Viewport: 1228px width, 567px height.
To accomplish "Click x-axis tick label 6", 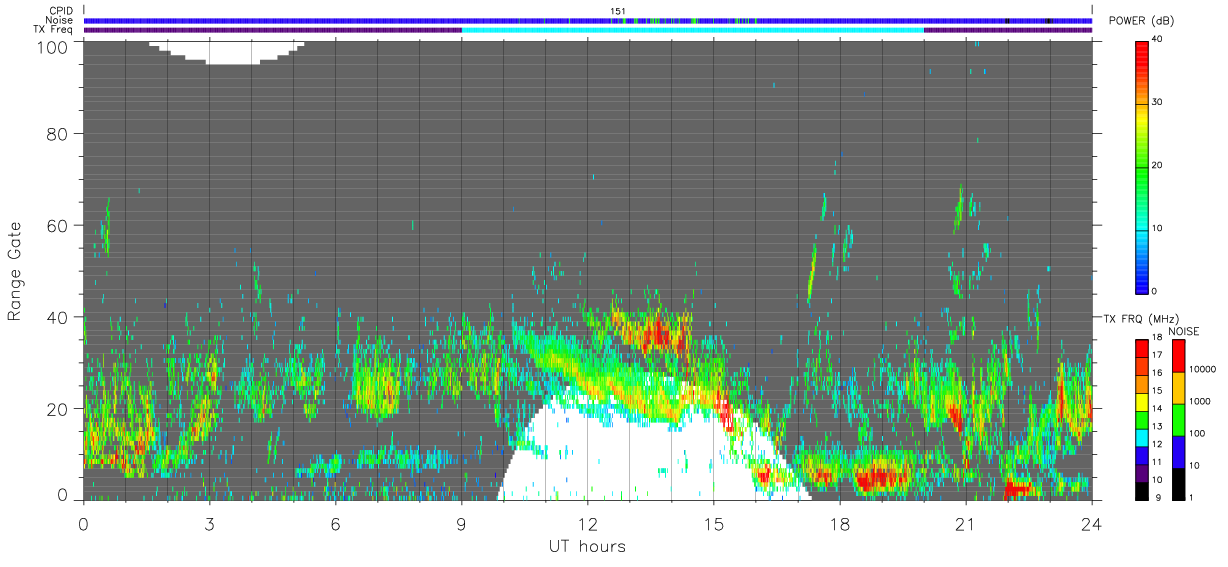I will click(x=335, y=523).
